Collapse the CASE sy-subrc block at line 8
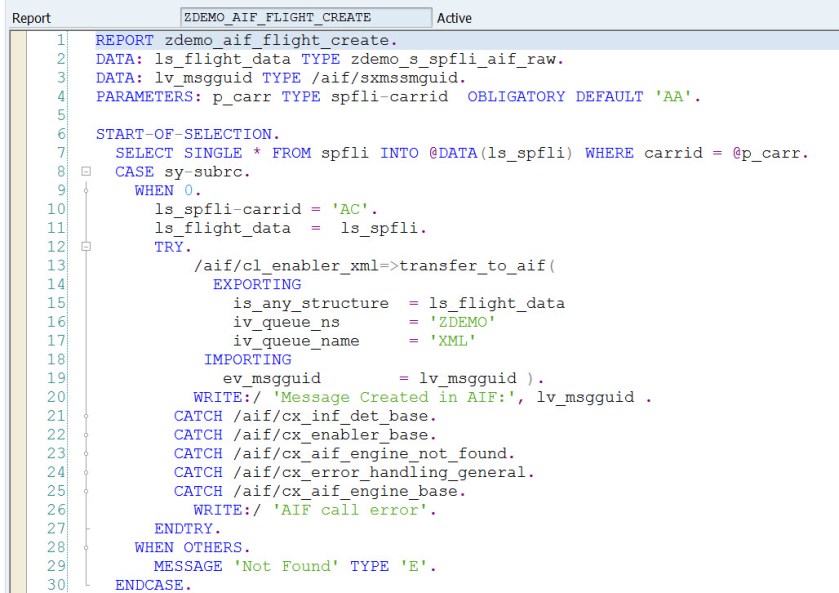Screen dimensions: 839x593 click(86, 172)
